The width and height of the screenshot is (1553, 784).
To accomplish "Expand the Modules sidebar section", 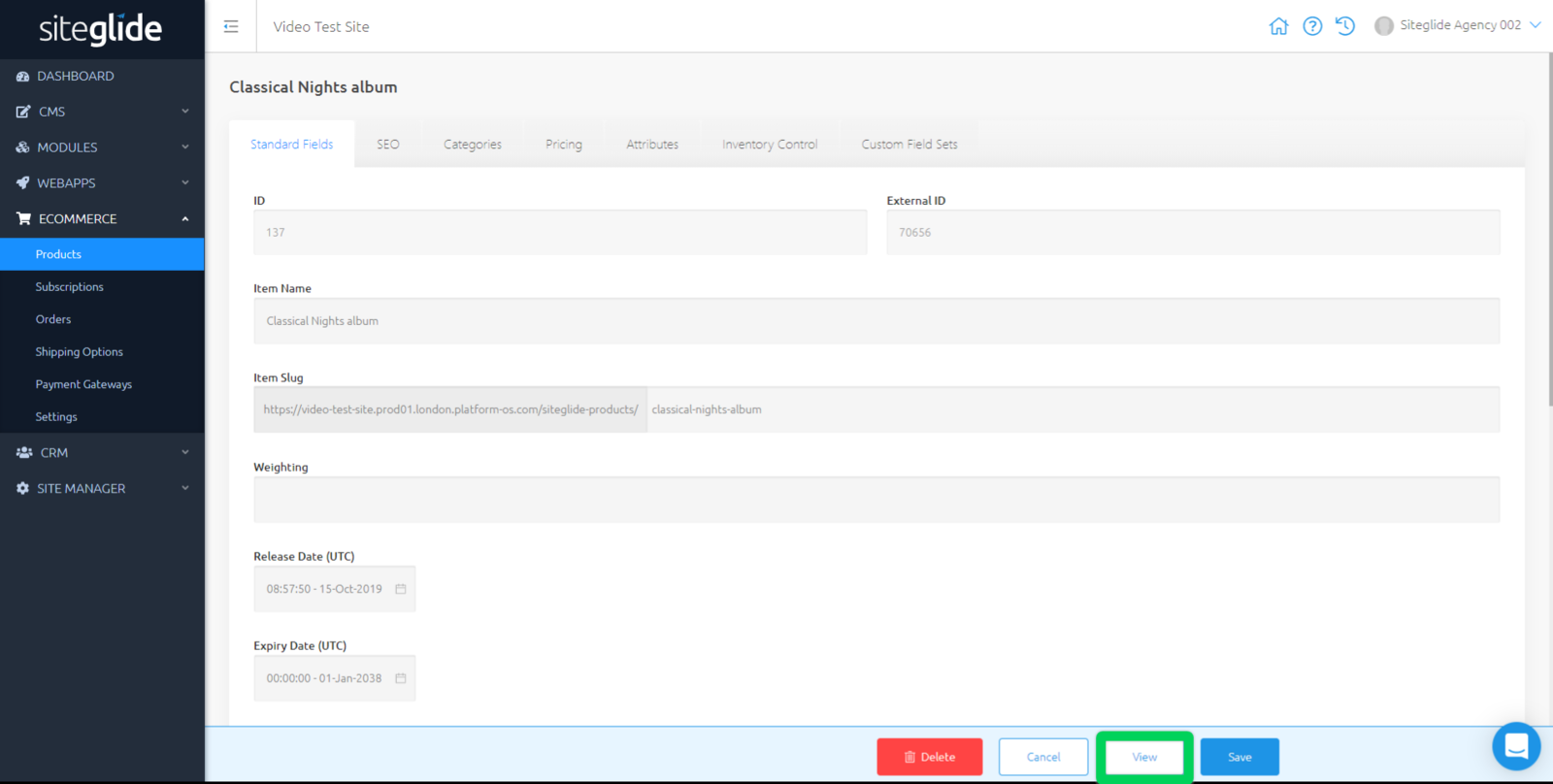I will click(102, 147).
